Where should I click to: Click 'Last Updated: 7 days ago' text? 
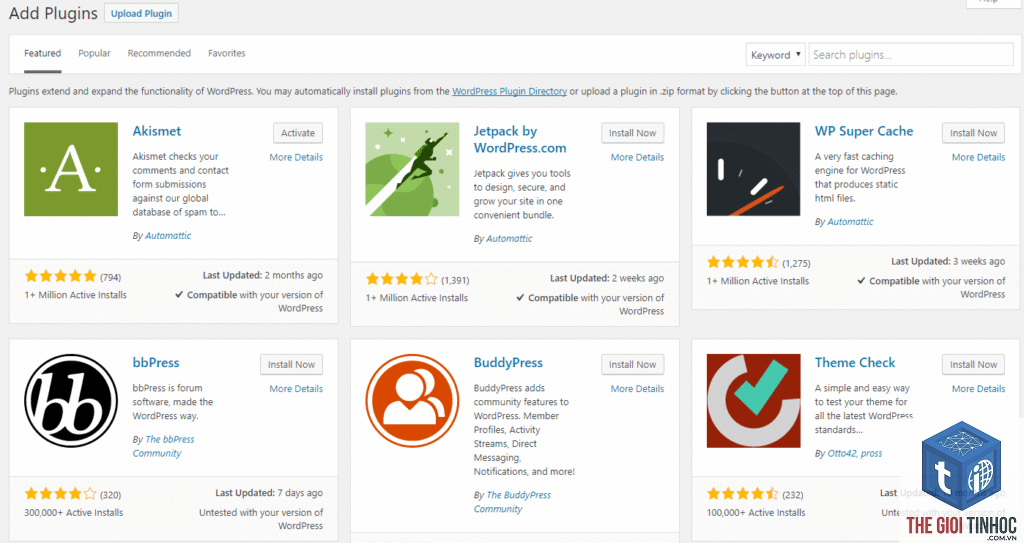click(x=269, y=493)
